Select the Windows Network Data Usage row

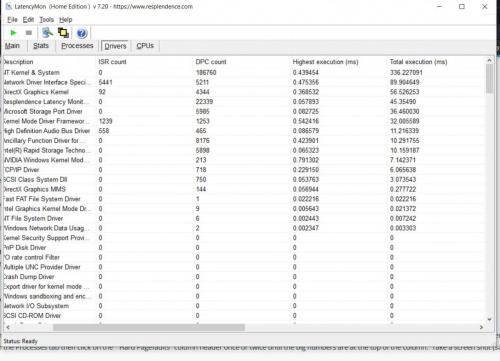click(244, 228)
